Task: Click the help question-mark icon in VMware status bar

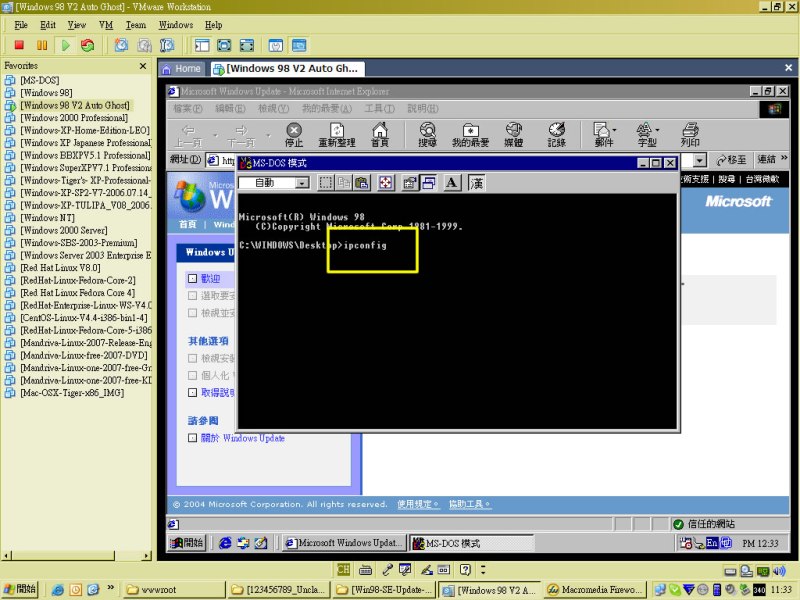Action: [x=465, y=569]
